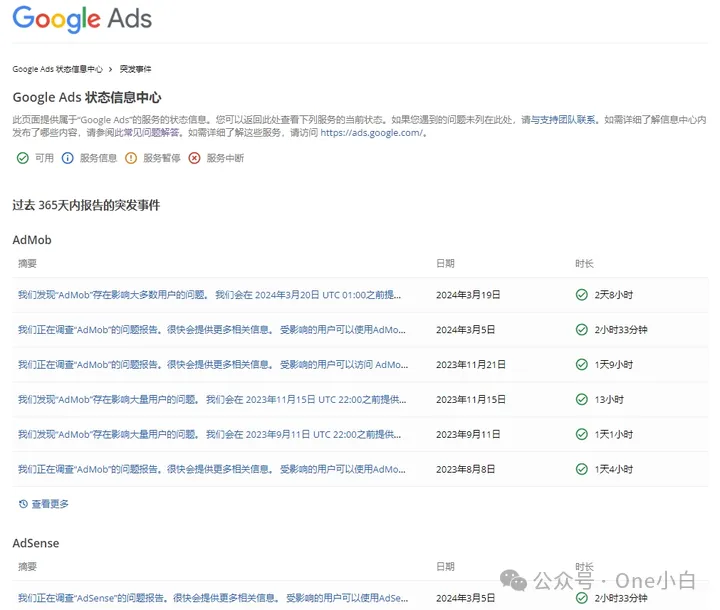Click date cell 2023年9月11日
This screenshot has width=720, height=610.
click(468, 435)
